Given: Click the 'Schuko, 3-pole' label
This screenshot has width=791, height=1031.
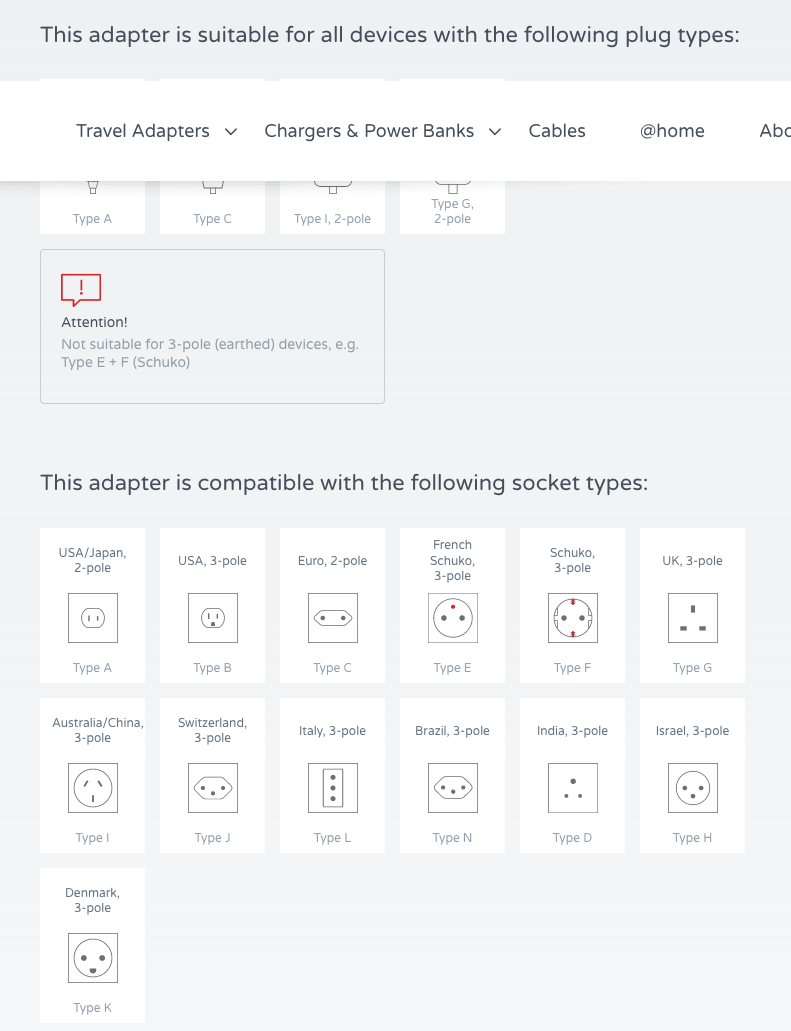Looking at the screenshot, I should (x=573, y=560).
